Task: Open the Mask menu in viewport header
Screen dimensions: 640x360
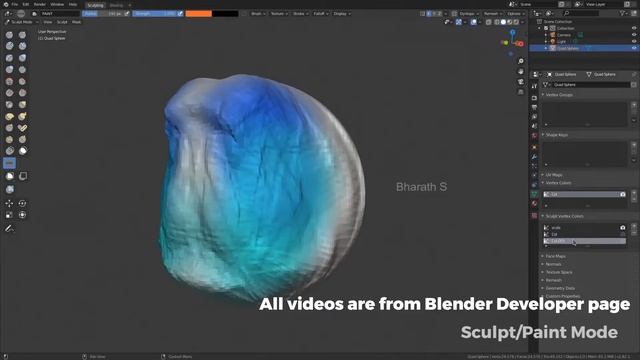Action: (76, 22)
